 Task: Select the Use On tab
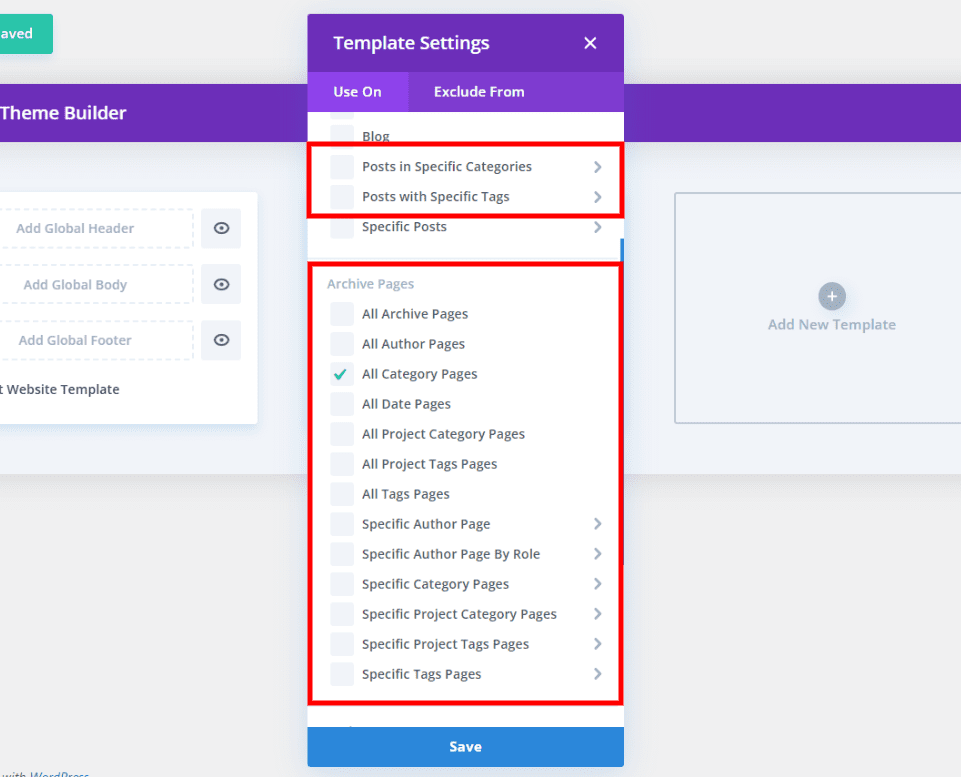point(357,91)
